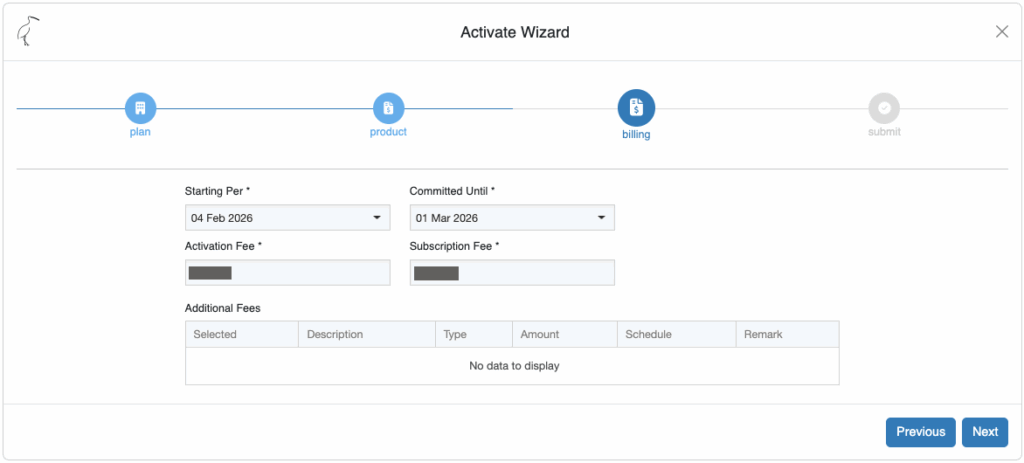1024x463 pixels.
Task: Sort by the Description column header
Action: point(366,334)
